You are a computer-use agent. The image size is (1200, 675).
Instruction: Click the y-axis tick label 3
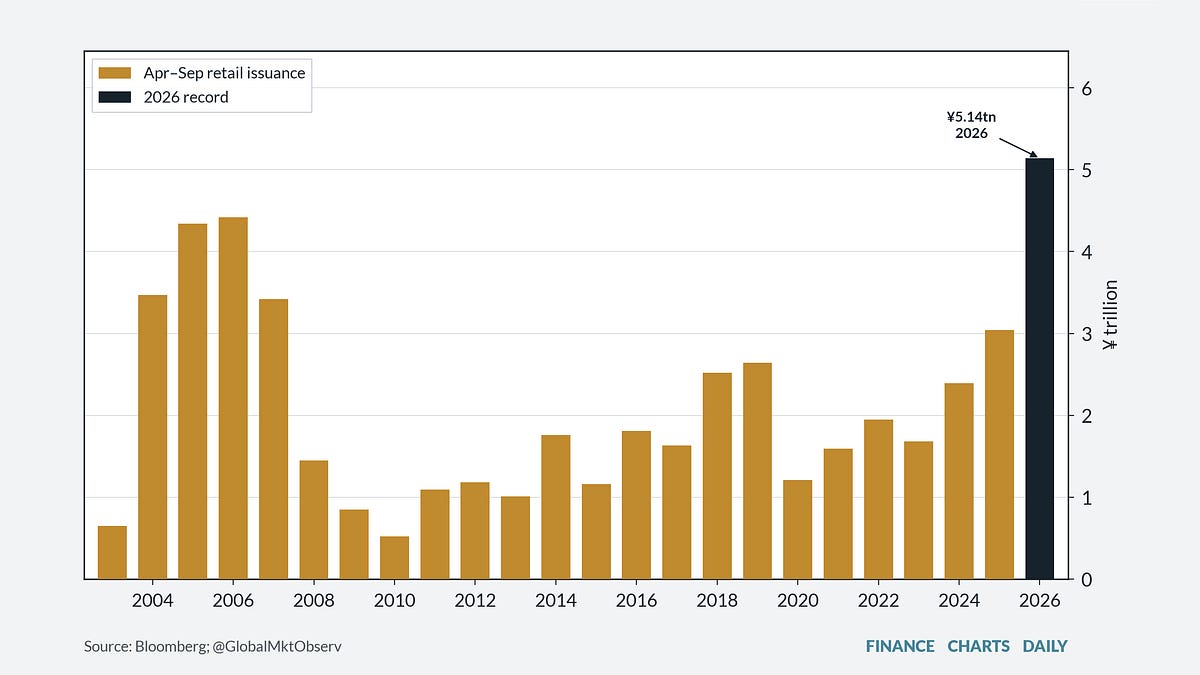pos(1088,334)
